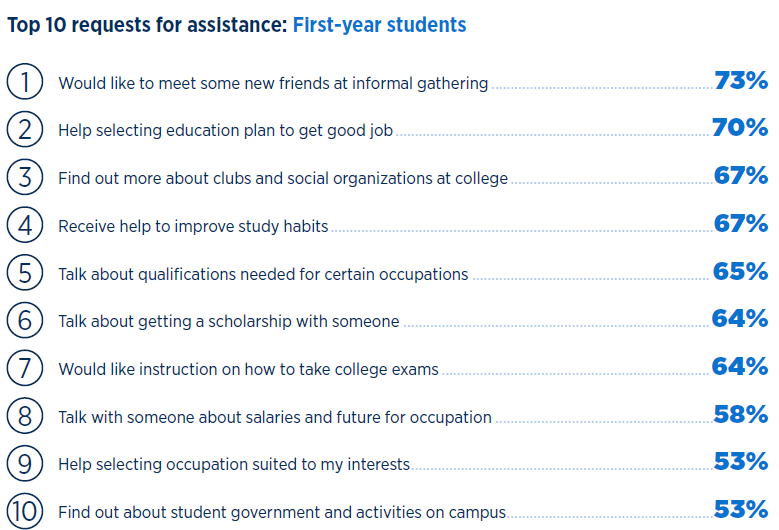This screenshot has height=530, width=779.
Task: Click the circled number 9 icon
Action: pyautogui.click(x=24, y=463)
